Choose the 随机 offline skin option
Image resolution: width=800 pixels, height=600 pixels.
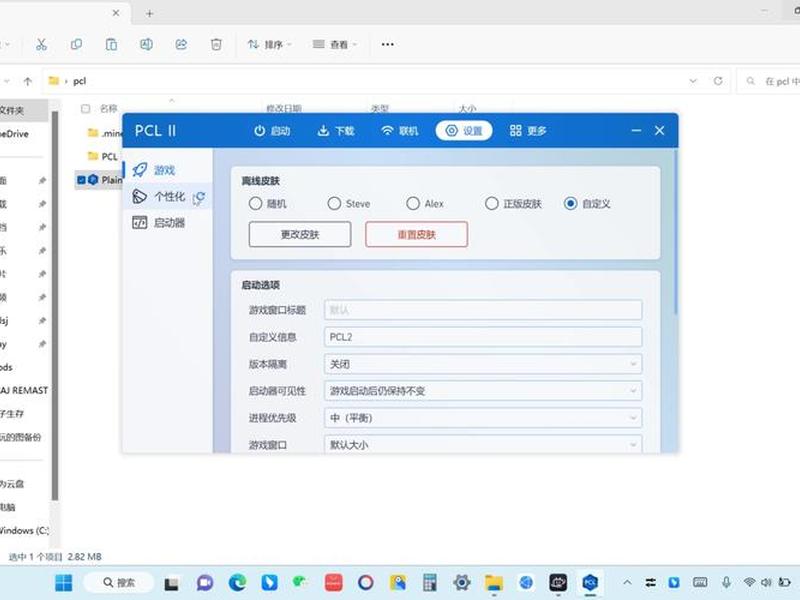click(267, 204)
